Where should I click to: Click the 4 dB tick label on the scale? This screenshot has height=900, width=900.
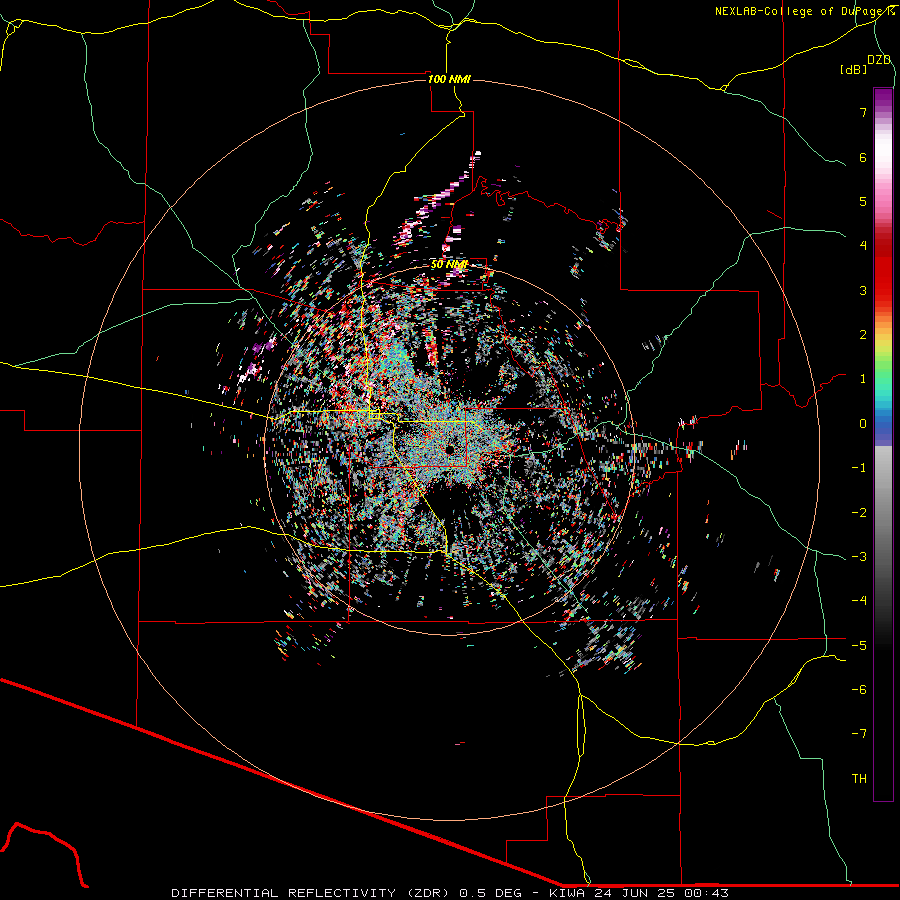(863, 246)
